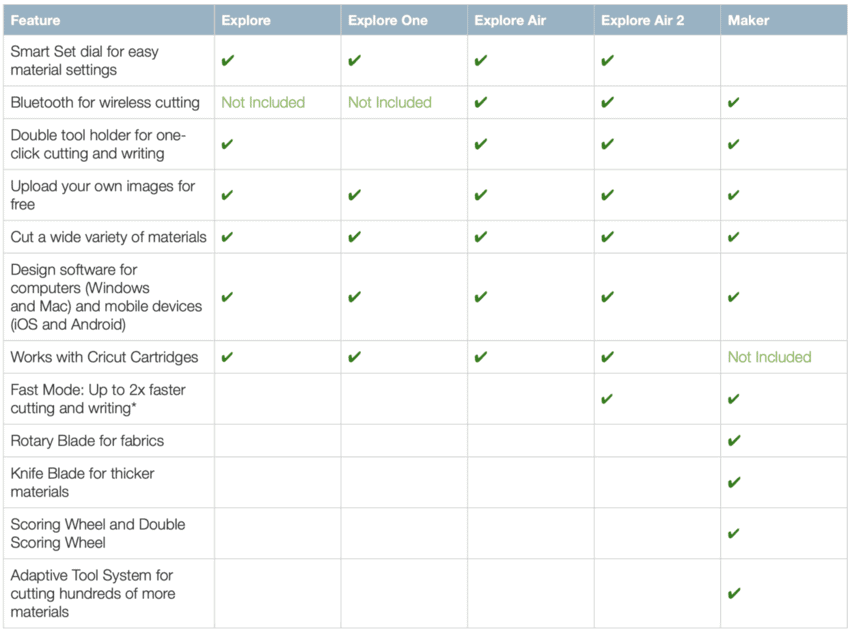Click the Maker Adaptive Tool System checkmark

tap(734, 594)
